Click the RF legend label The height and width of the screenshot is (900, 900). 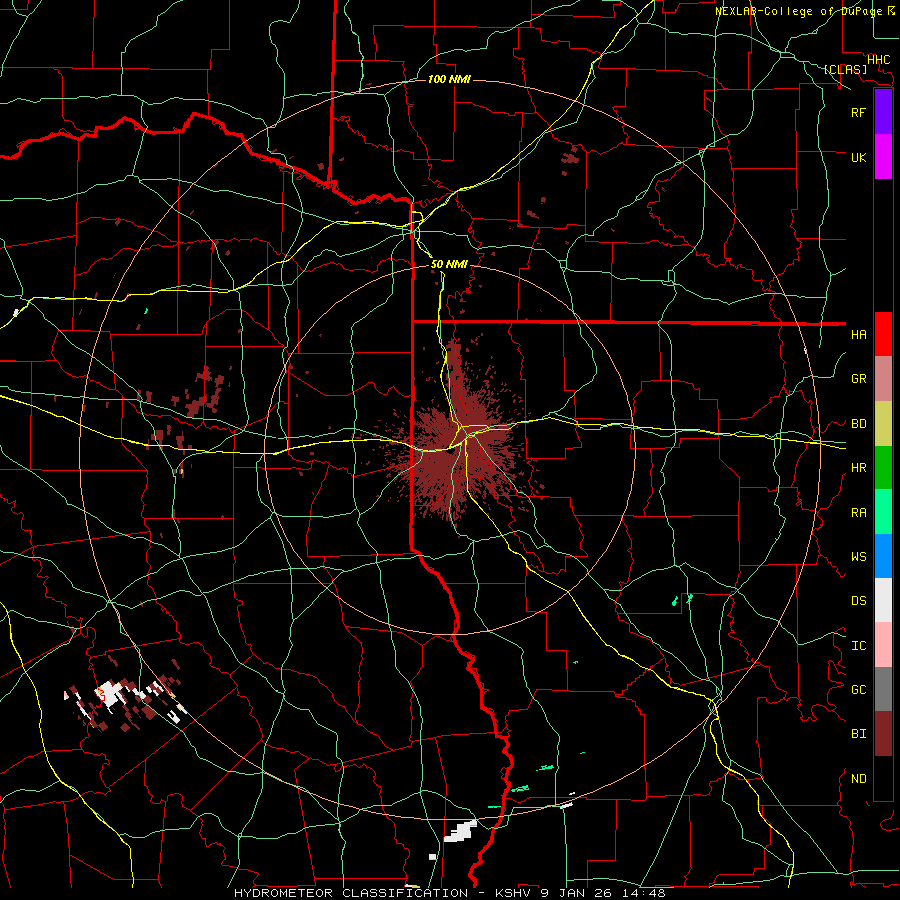(858, 112)
